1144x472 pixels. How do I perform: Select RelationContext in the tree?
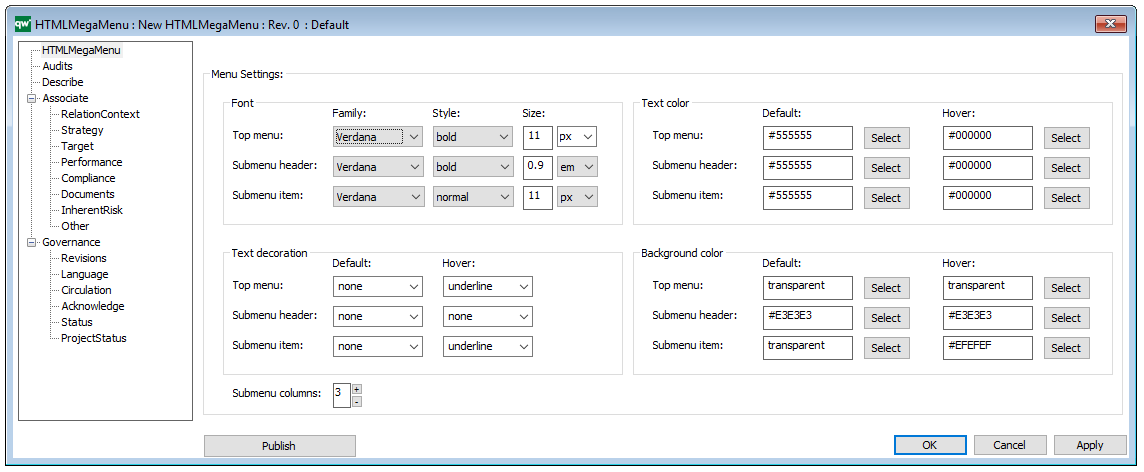(100, 114)
